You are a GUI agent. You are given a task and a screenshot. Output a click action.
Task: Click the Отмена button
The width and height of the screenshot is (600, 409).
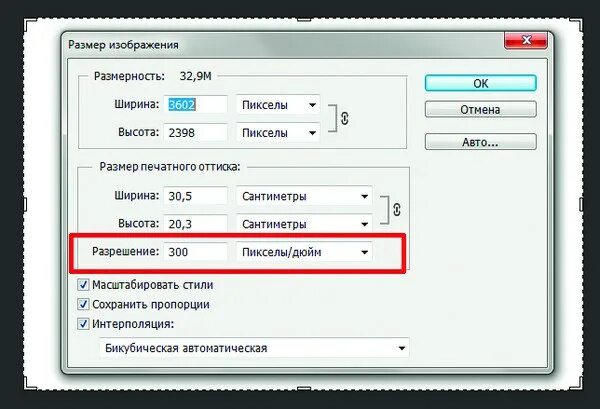coord(481,109)
